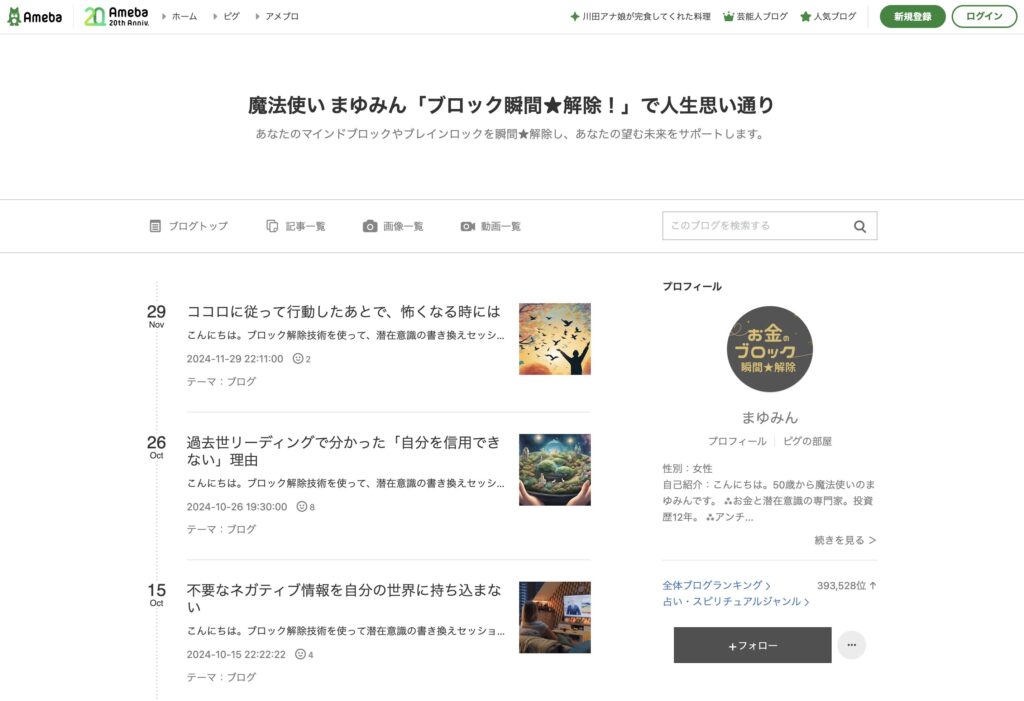The height and width of the screenshot is (701, 1024).
Task: Open 芸能人ブログ in top menu
Action: 755,16
